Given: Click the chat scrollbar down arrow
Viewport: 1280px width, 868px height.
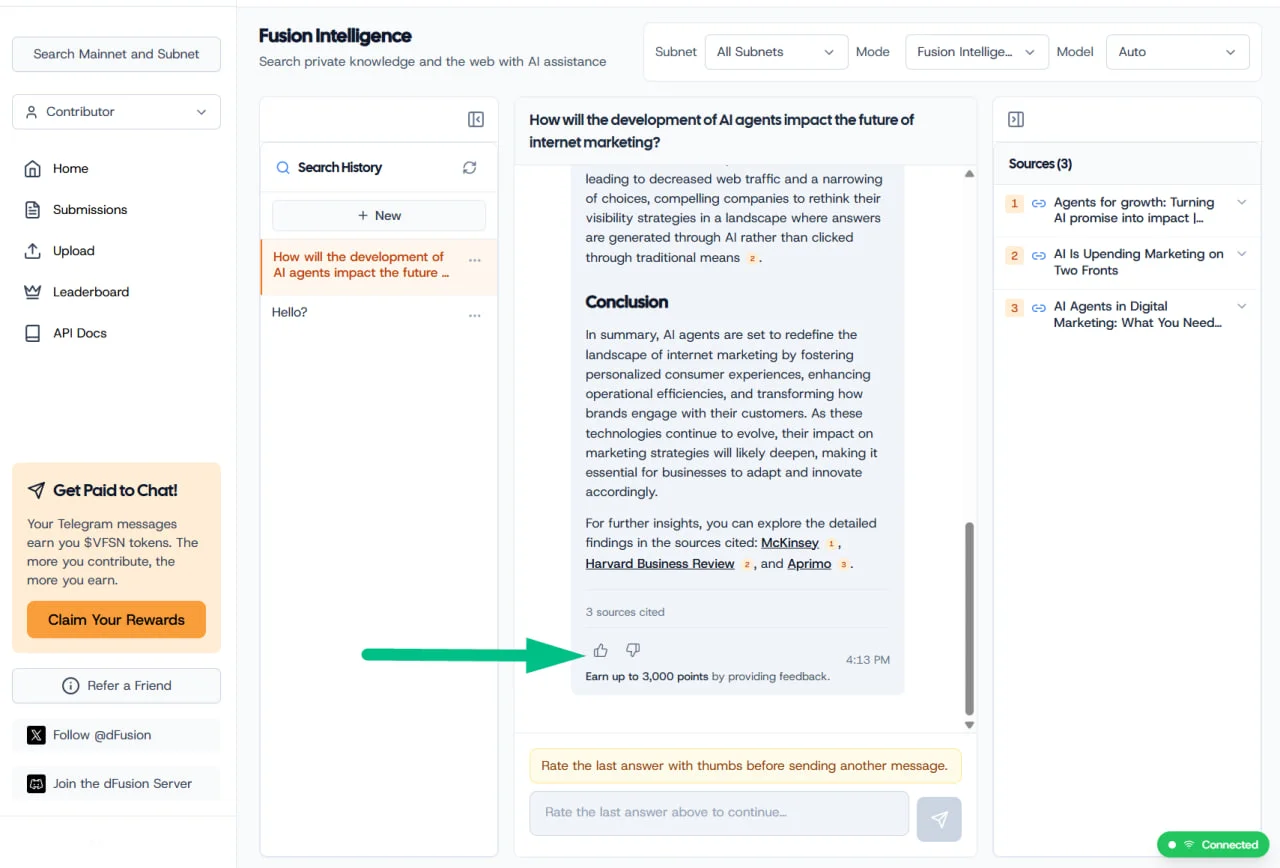Looking at the screenshot, I should (x=969, y=725).
